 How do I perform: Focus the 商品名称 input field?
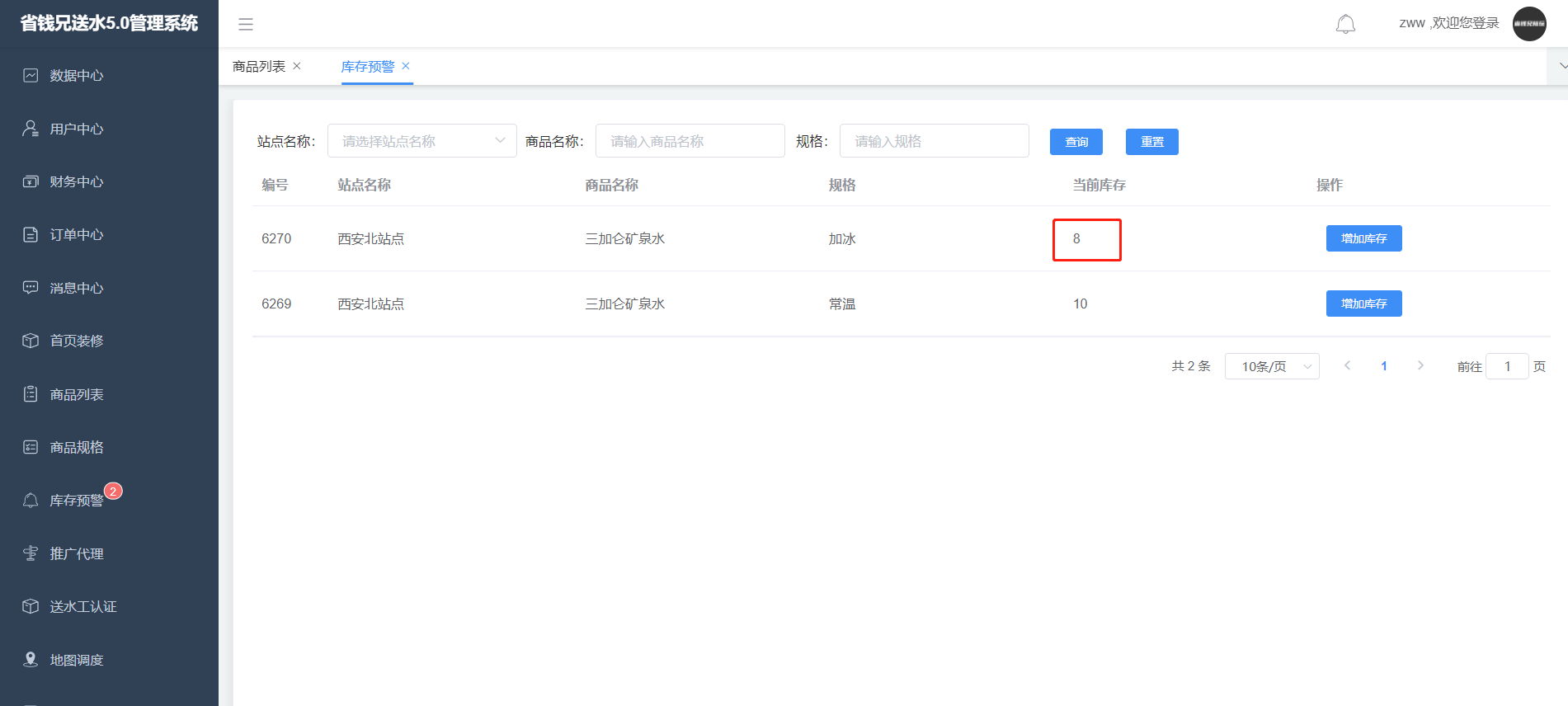point(690,141)
